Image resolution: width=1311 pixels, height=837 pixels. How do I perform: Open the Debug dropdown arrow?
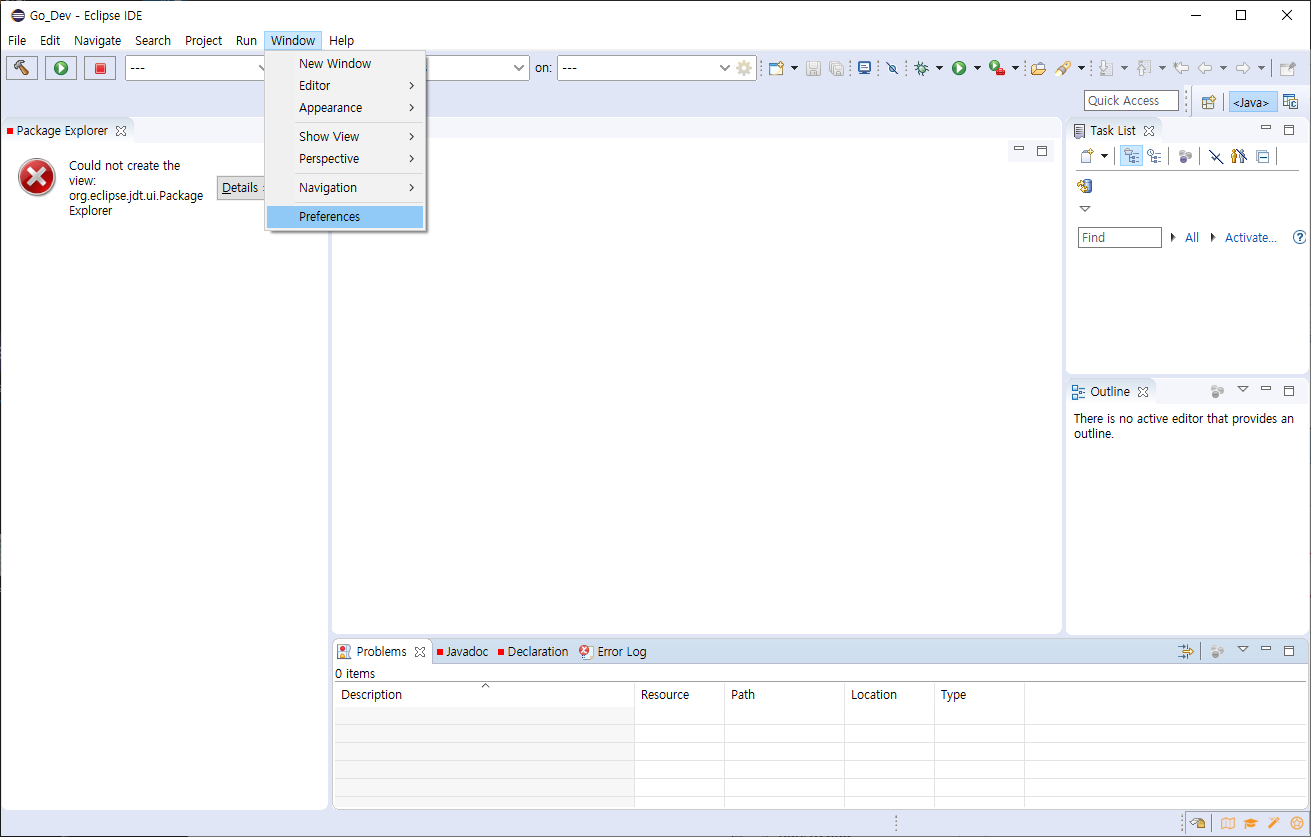[939, 68]
